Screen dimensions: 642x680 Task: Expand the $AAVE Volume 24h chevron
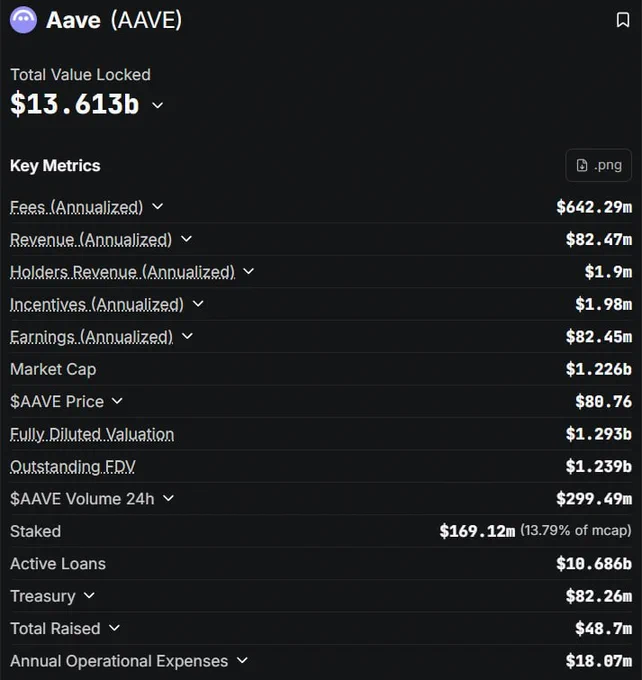168,498
